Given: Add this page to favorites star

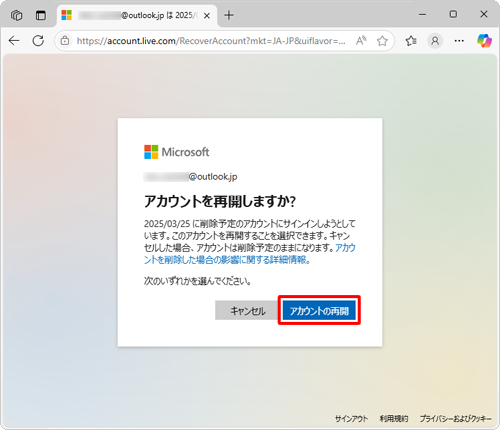Looking at the screenshot, I should click(382, 41).
